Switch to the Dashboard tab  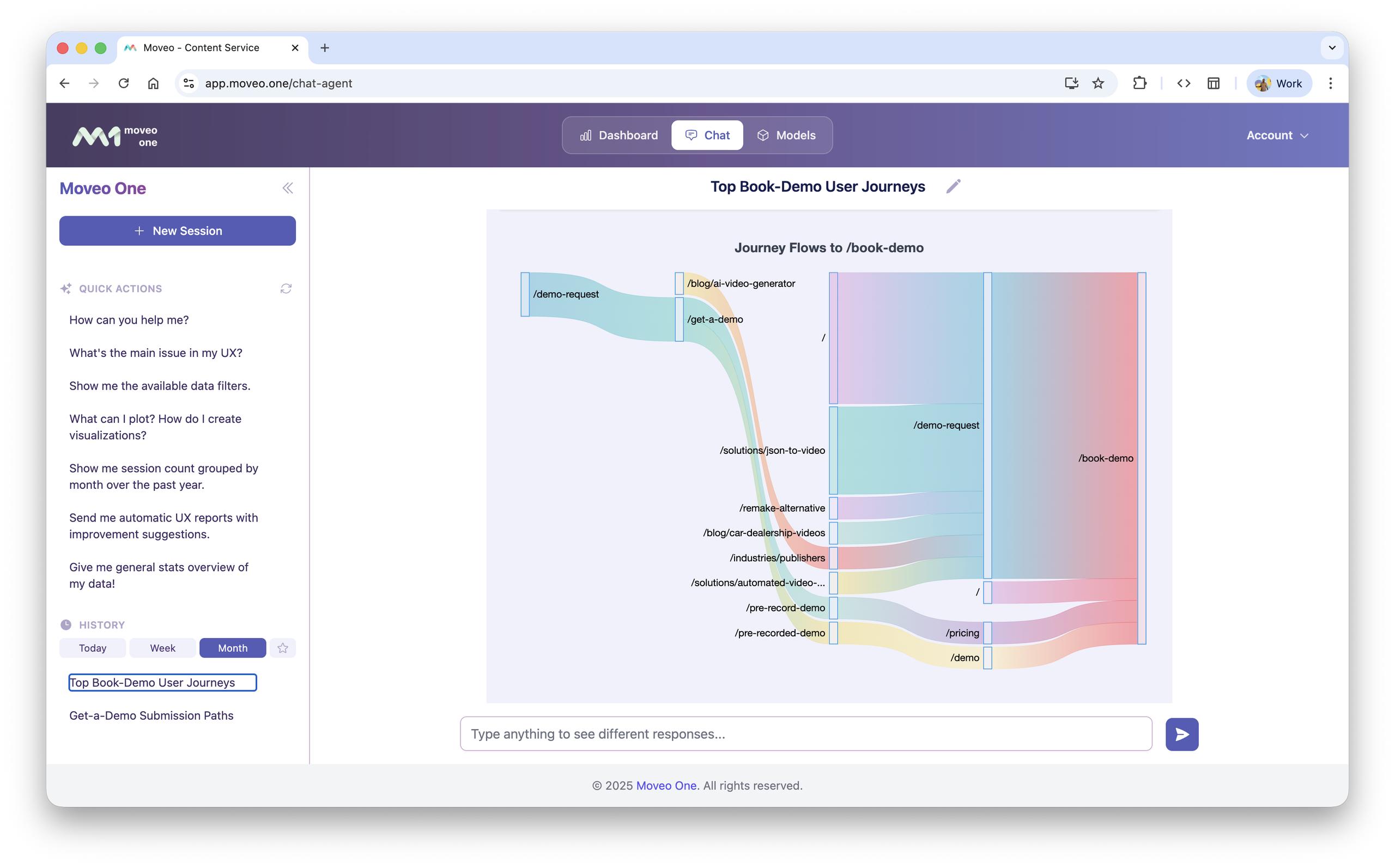[x=619, y=136]
